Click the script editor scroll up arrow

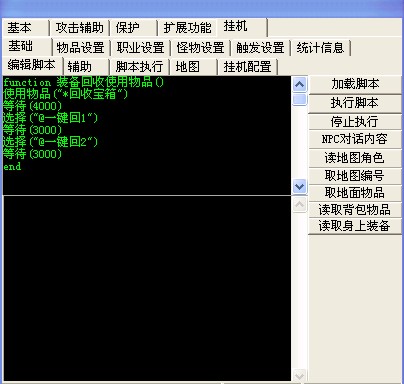299,85
